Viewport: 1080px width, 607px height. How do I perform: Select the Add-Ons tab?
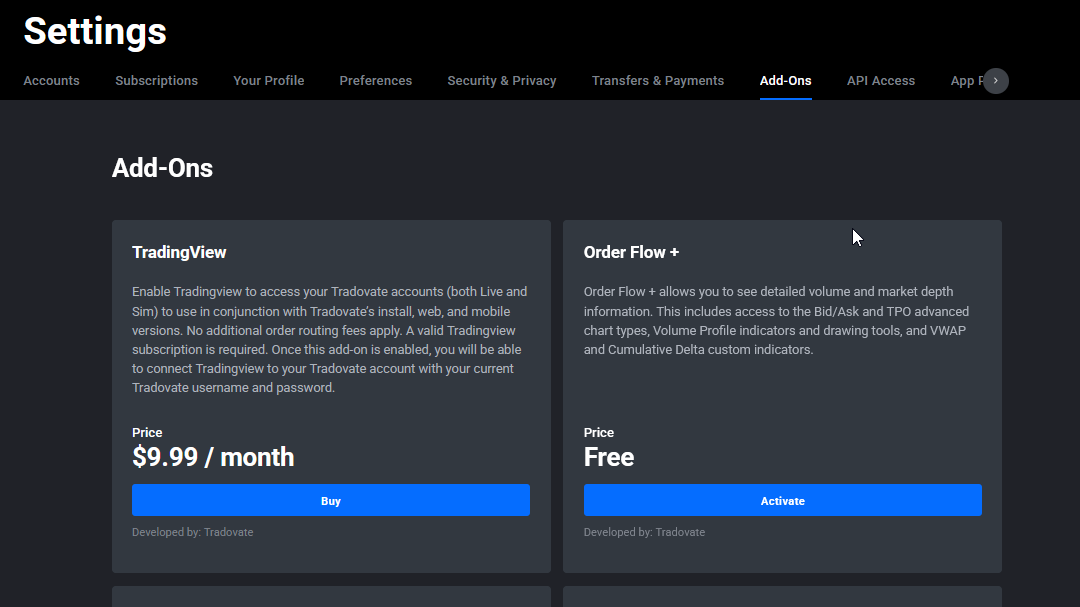click(785, 81)
